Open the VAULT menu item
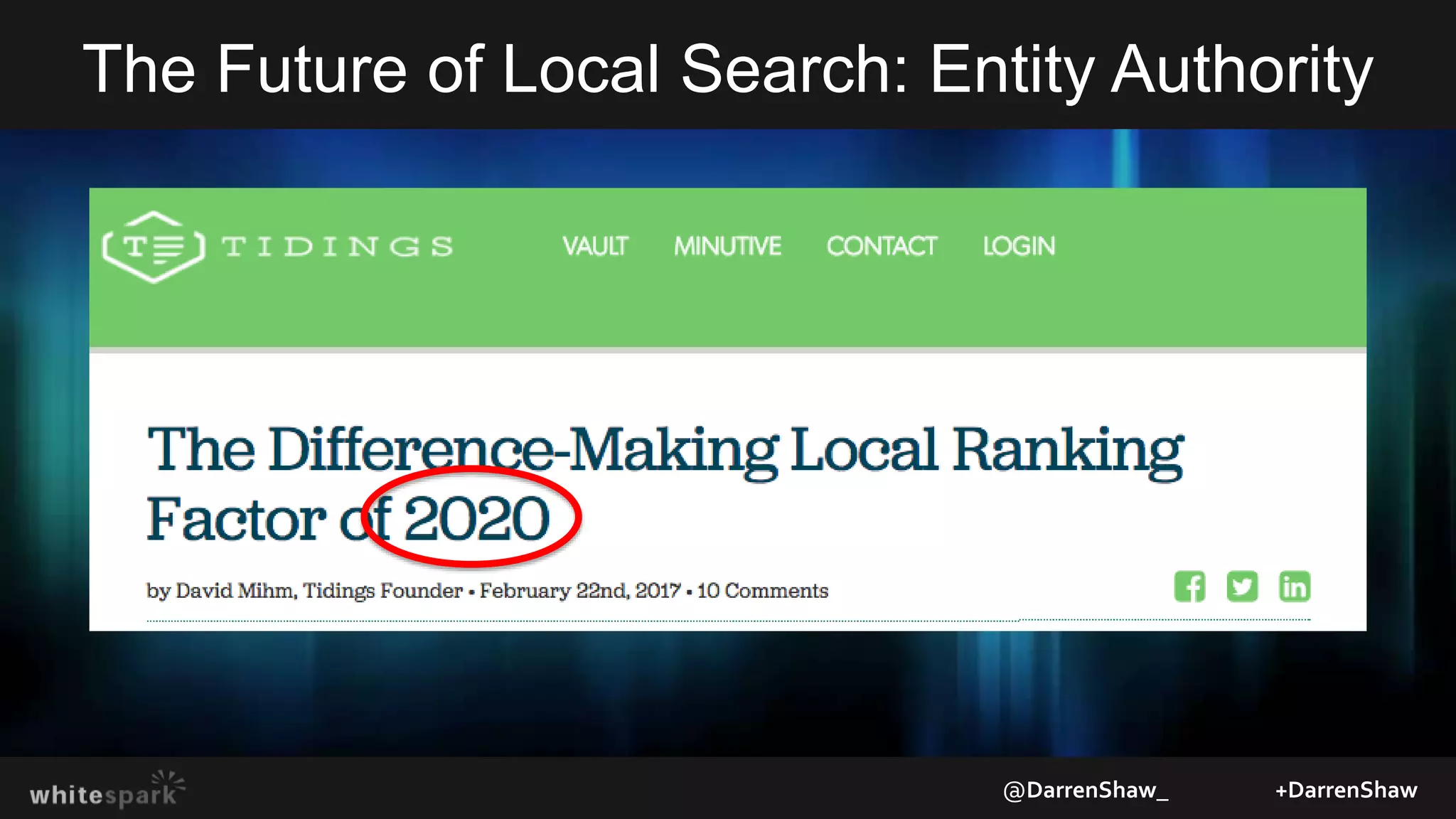1456x819 pixels. (595, 246)
